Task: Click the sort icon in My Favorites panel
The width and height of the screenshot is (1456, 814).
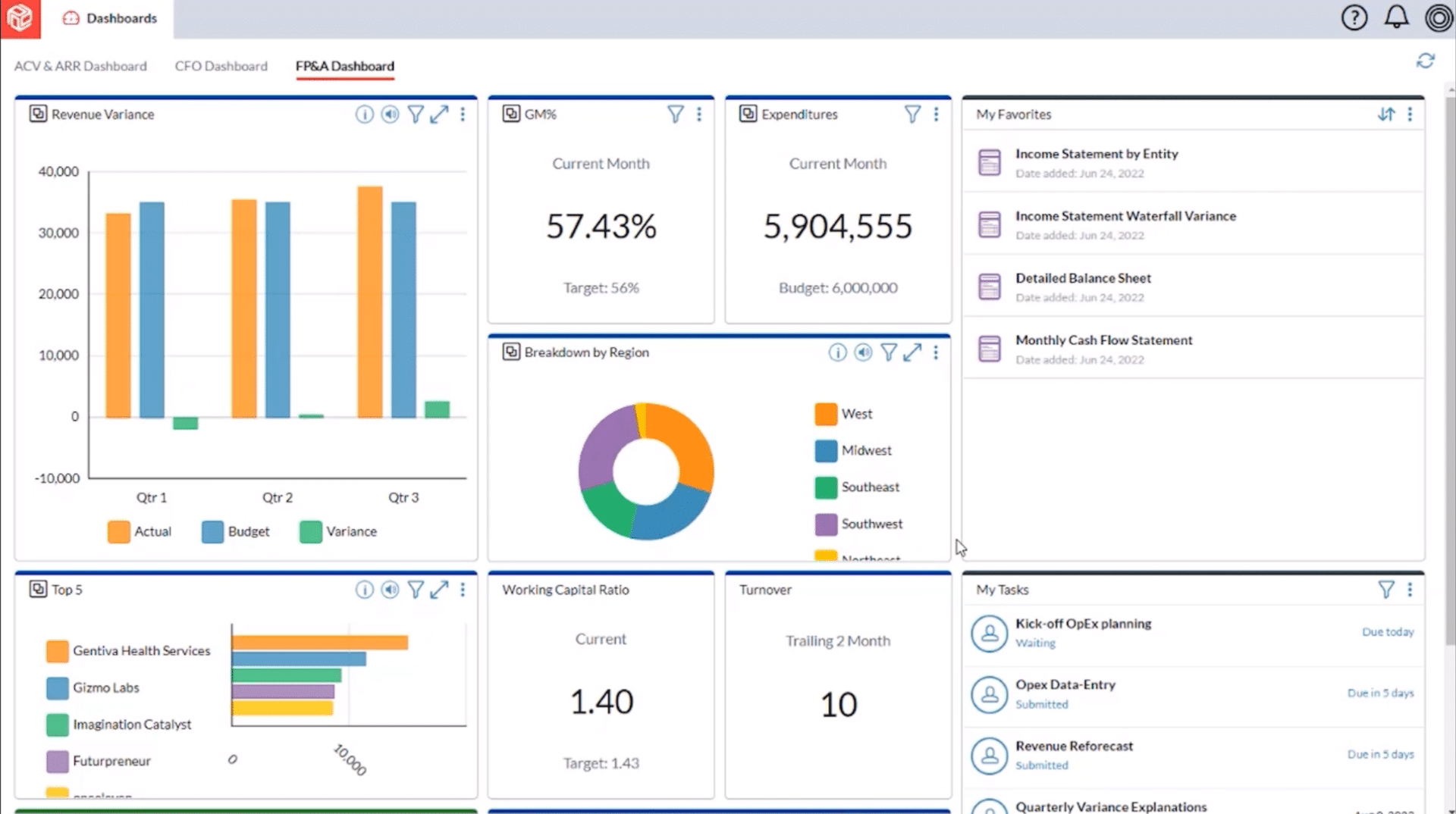Action: point(1386,114)
